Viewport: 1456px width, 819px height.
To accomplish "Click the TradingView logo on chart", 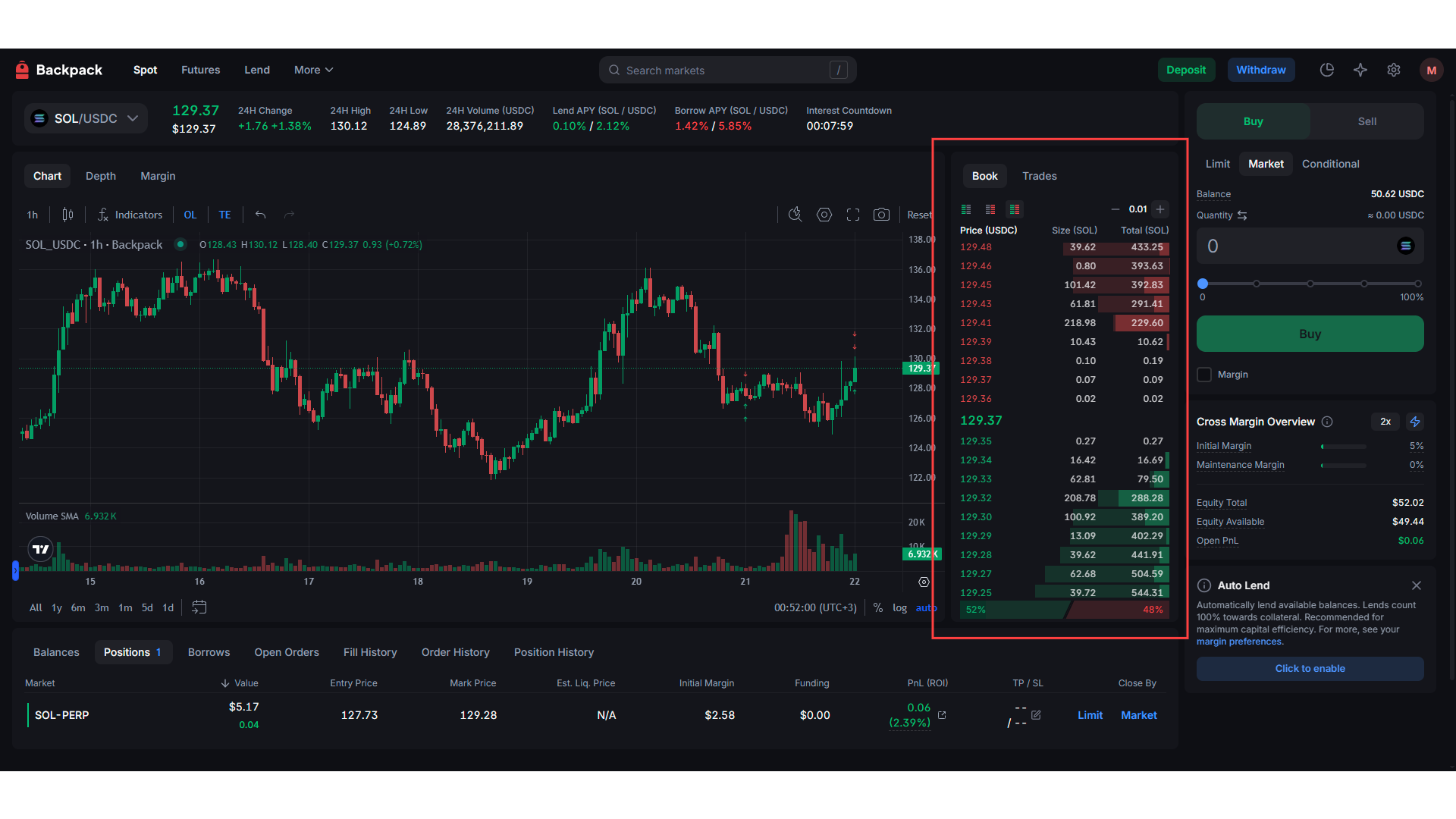I will point(40,549).
